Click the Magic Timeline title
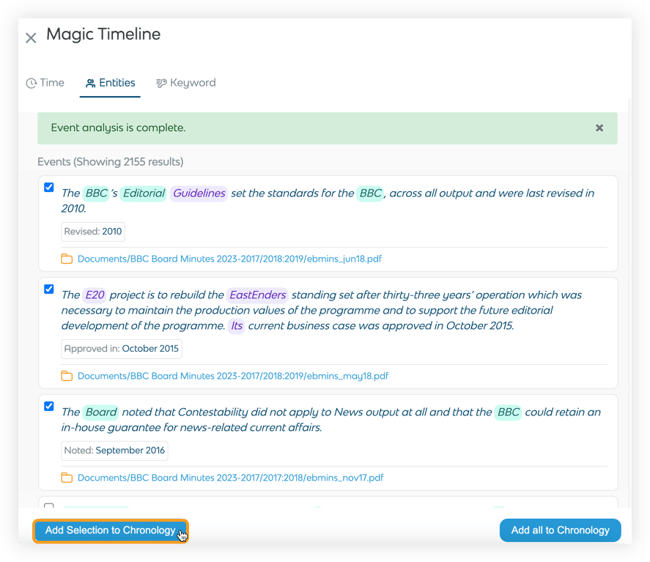This screenshot has height=562, width=650. coord(103,34)
